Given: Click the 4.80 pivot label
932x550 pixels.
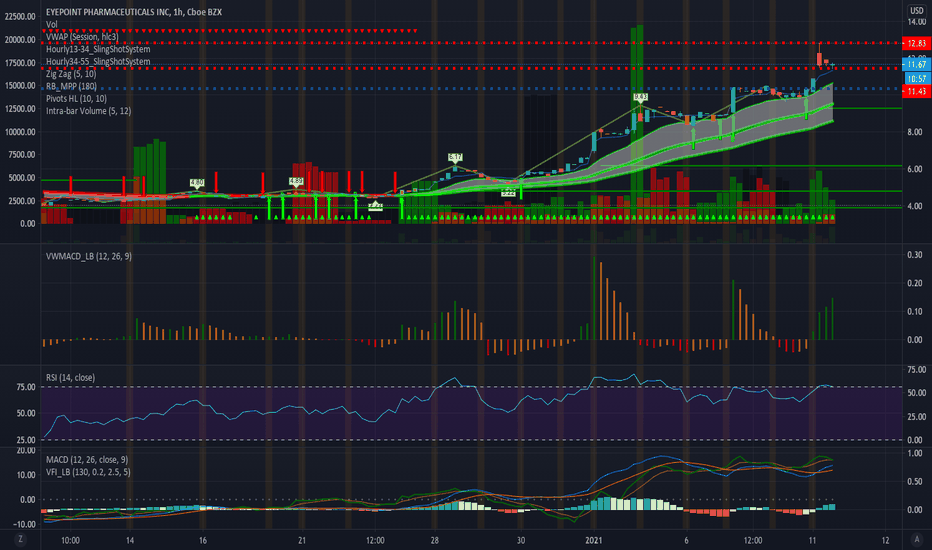Looking at the screenshot, I should point(197,183).
